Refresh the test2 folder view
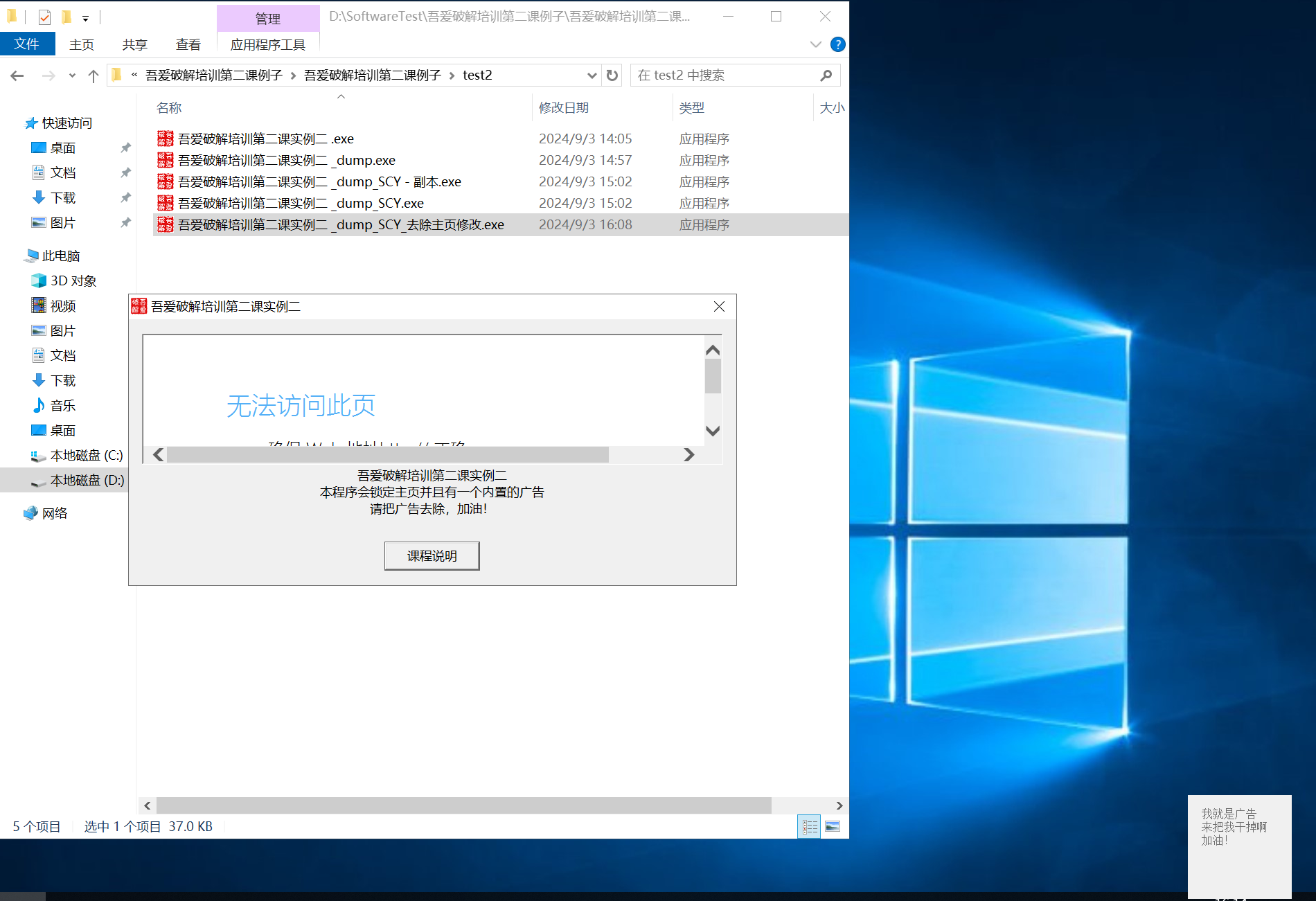 coord(612,75)
